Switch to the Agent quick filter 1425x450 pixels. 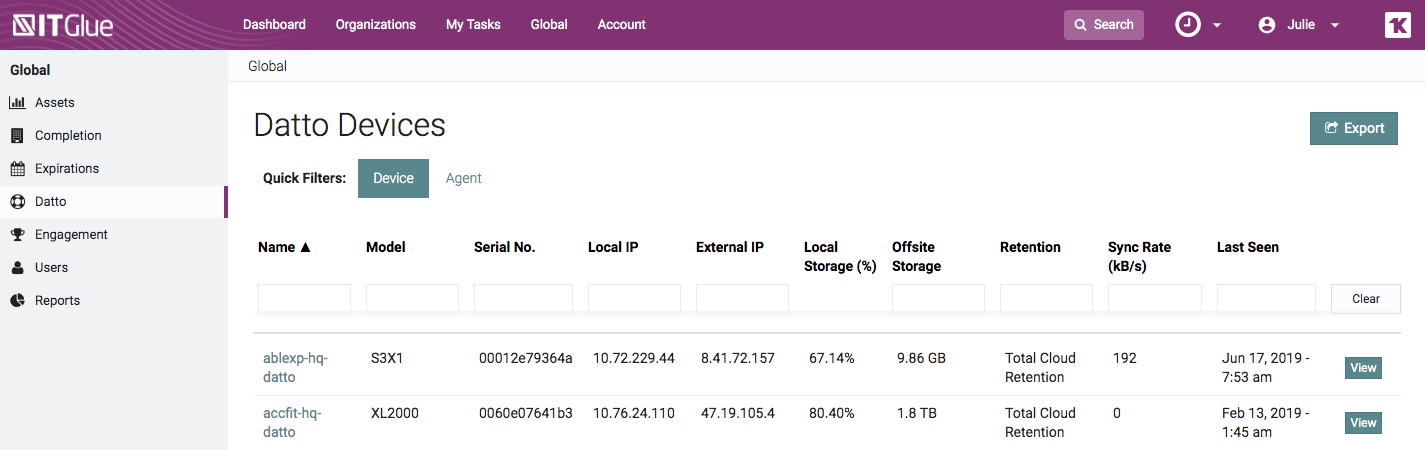tap(463, 178)
